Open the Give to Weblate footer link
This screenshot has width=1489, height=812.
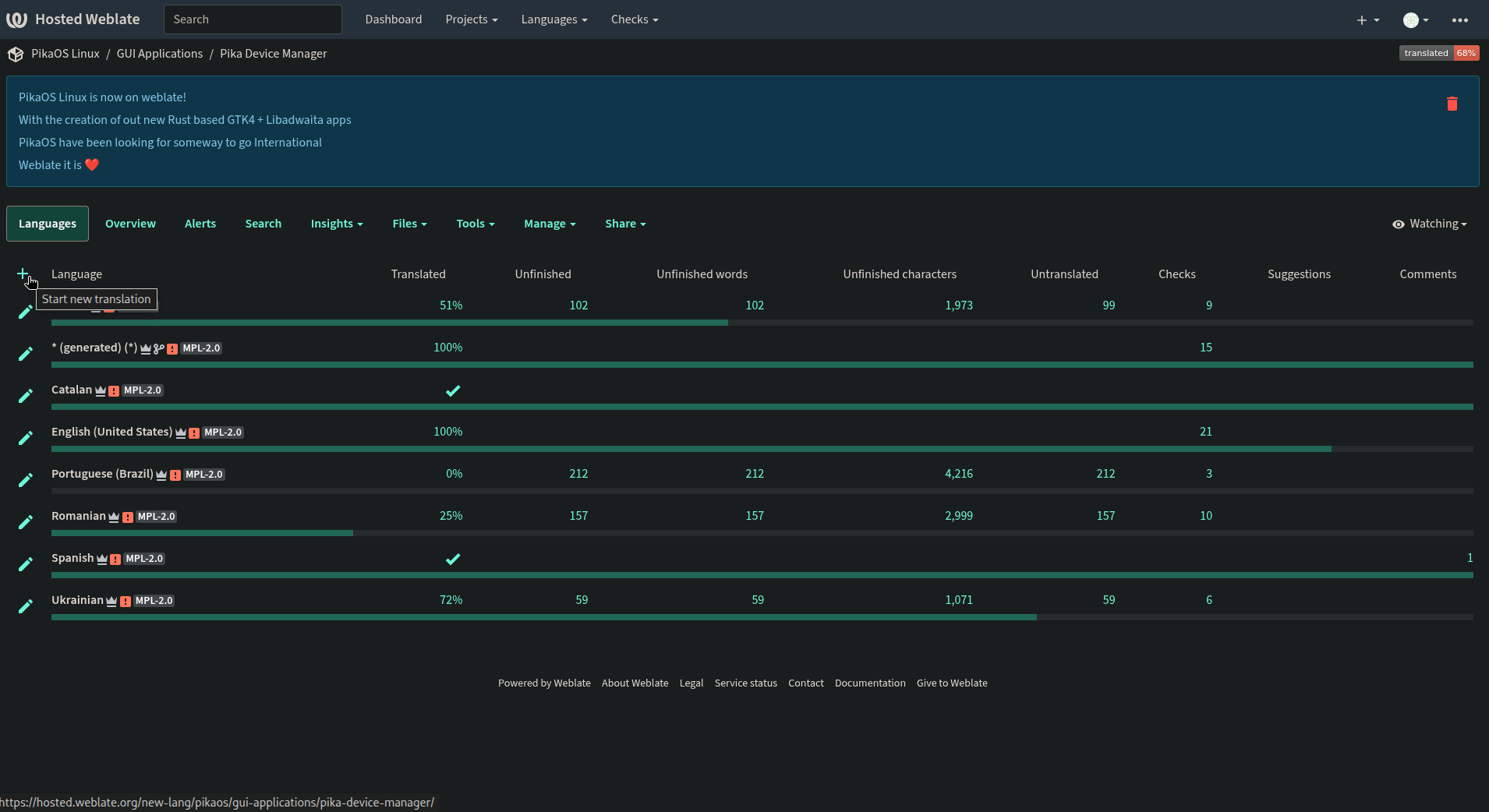(952, 683)
